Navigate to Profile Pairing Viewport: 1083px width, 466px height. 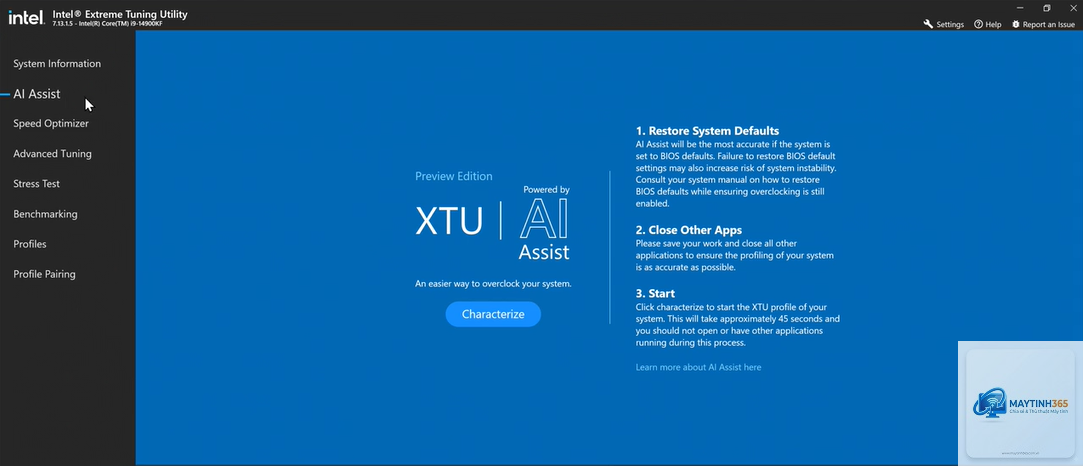tap(44, 274)
